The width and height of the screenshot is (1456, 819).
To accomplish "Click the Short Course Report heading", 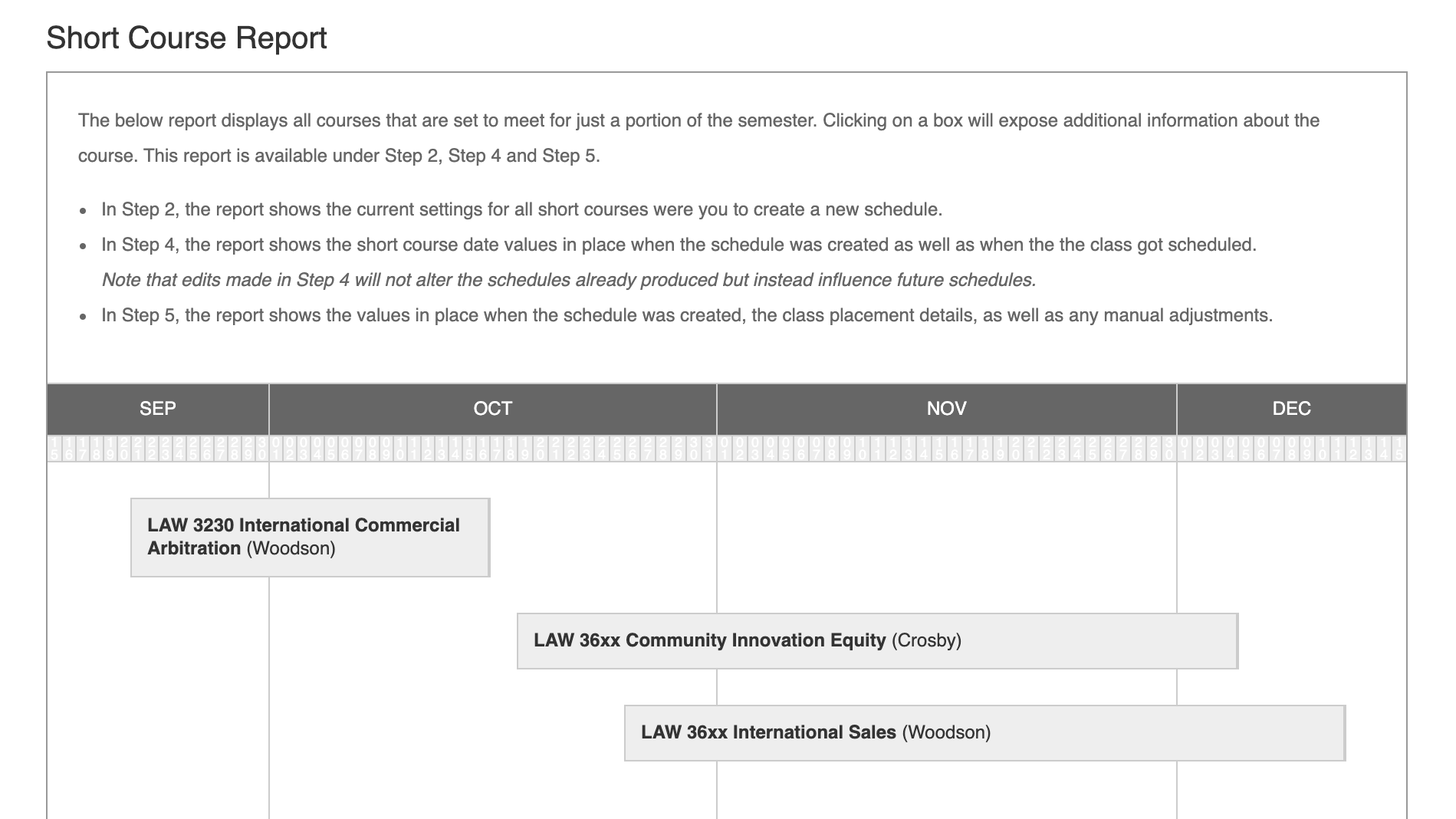I will (x=186, y=38).
